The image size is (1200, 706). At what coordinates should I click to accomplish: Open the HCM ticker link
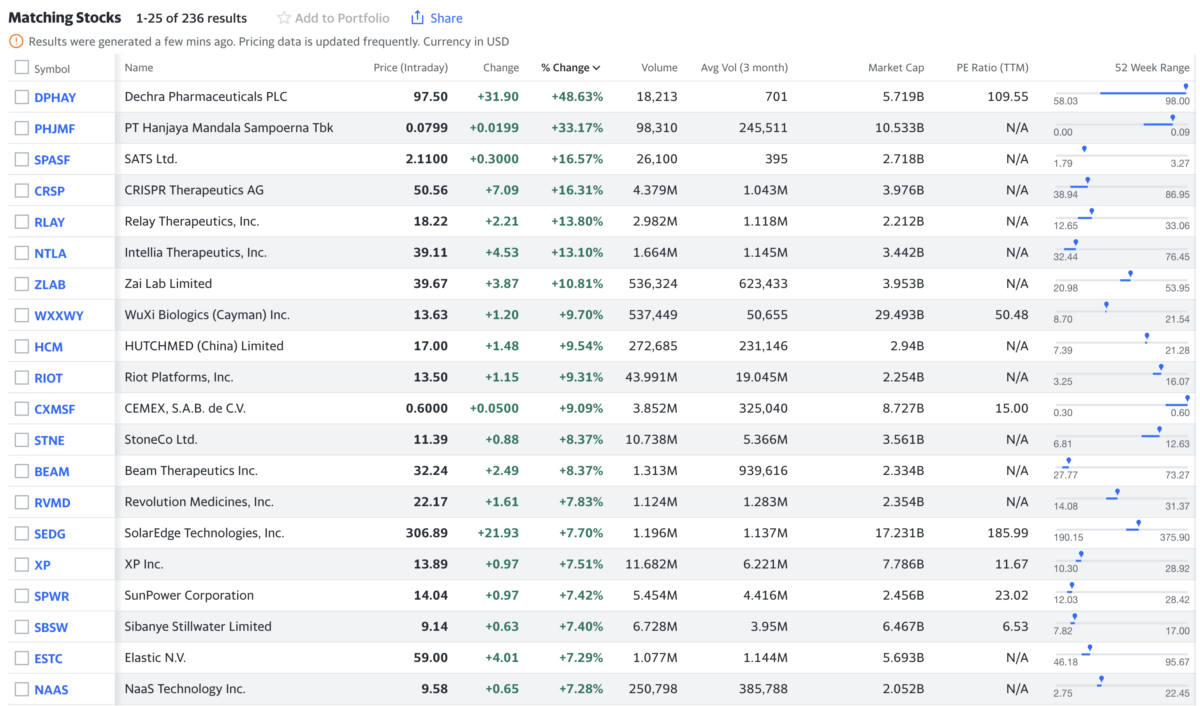coord(48,347)
